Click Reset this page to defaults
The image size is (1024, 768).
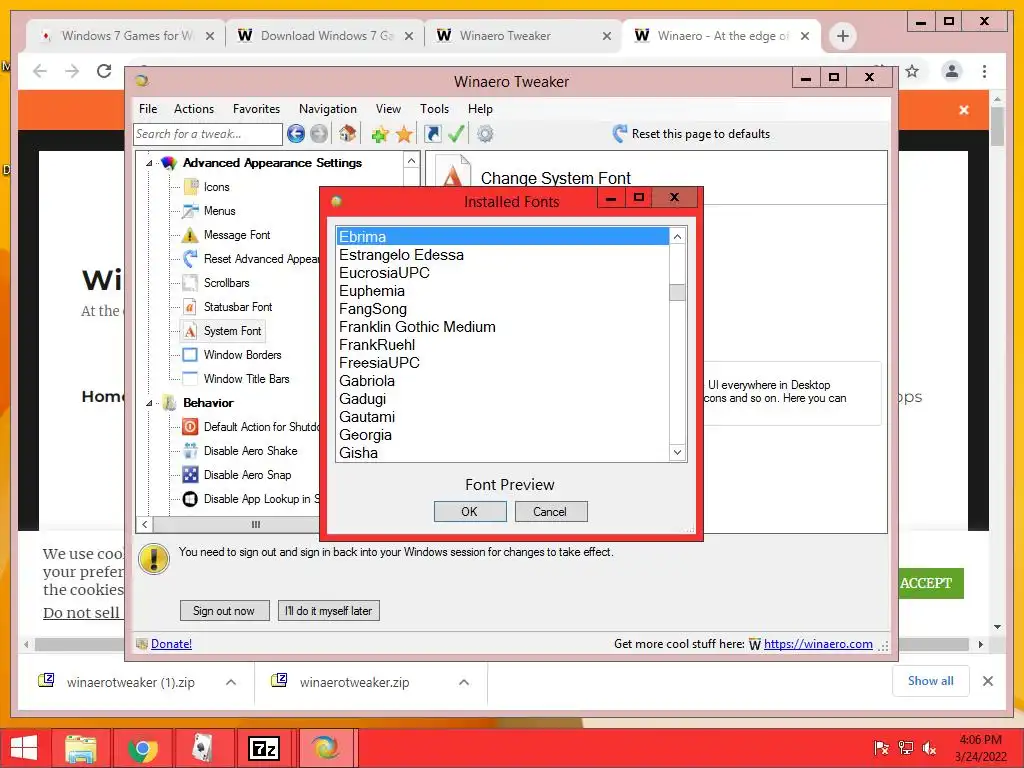[x=692, y=134]
